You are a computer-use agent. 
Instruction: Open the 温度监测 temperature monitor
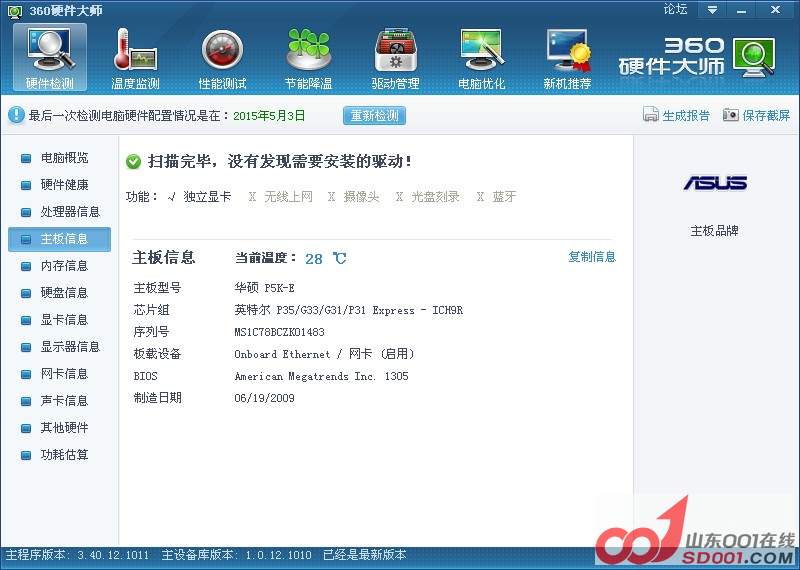pos(136,58)
